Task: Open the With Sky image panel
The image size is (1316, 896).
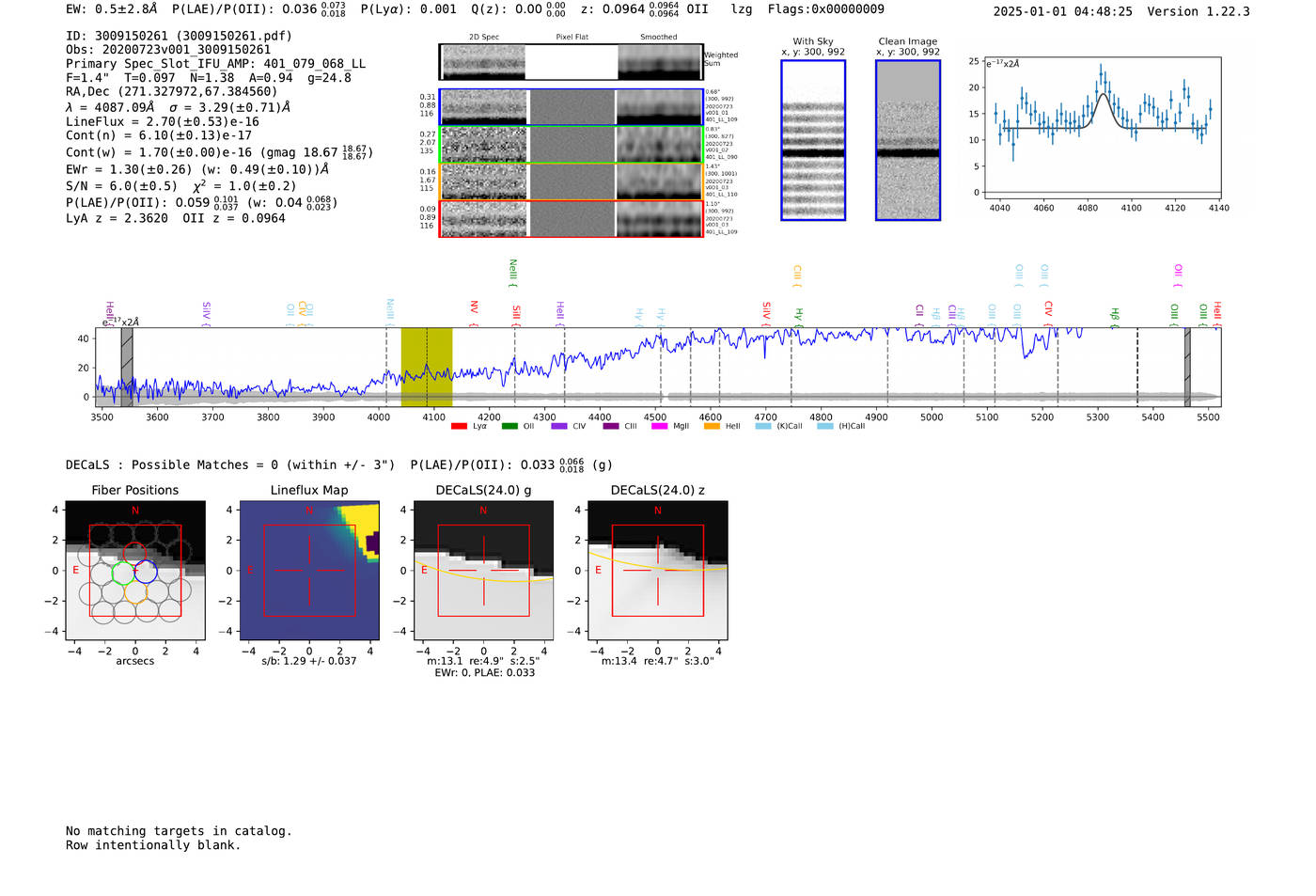Action: (x=813, y=140)
